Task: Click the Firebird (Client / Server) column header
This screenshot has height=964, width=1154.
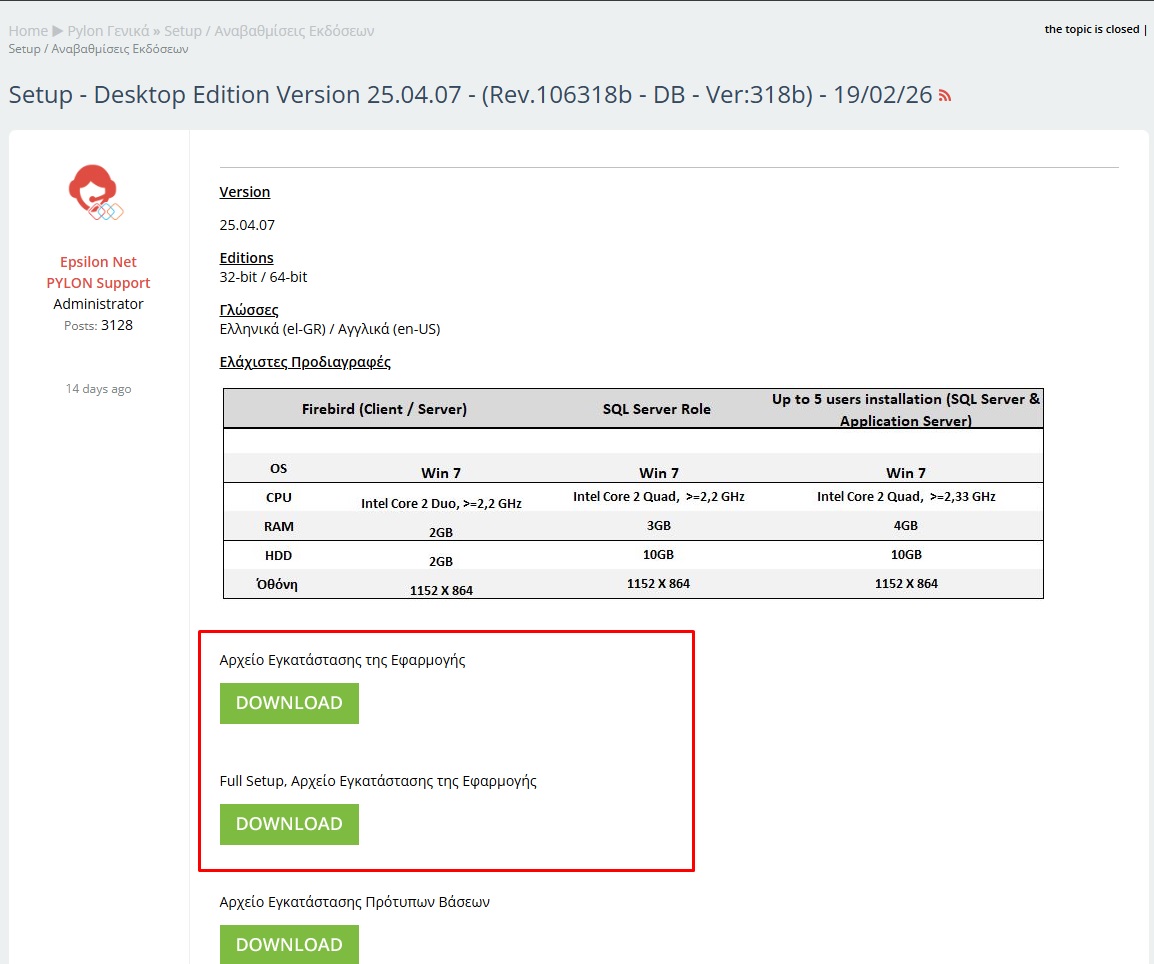Action: pyautogui.click(x=384, y=409)
